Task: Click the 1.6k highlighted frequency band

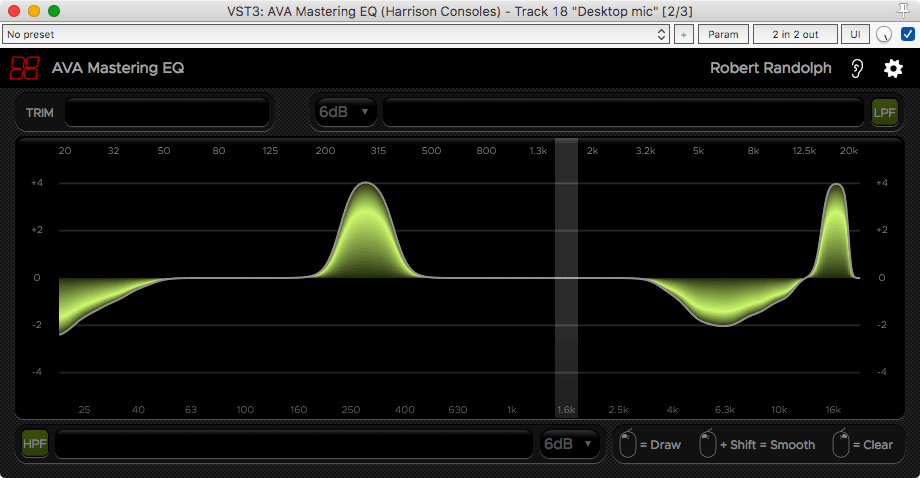Action: pos(566,278)
